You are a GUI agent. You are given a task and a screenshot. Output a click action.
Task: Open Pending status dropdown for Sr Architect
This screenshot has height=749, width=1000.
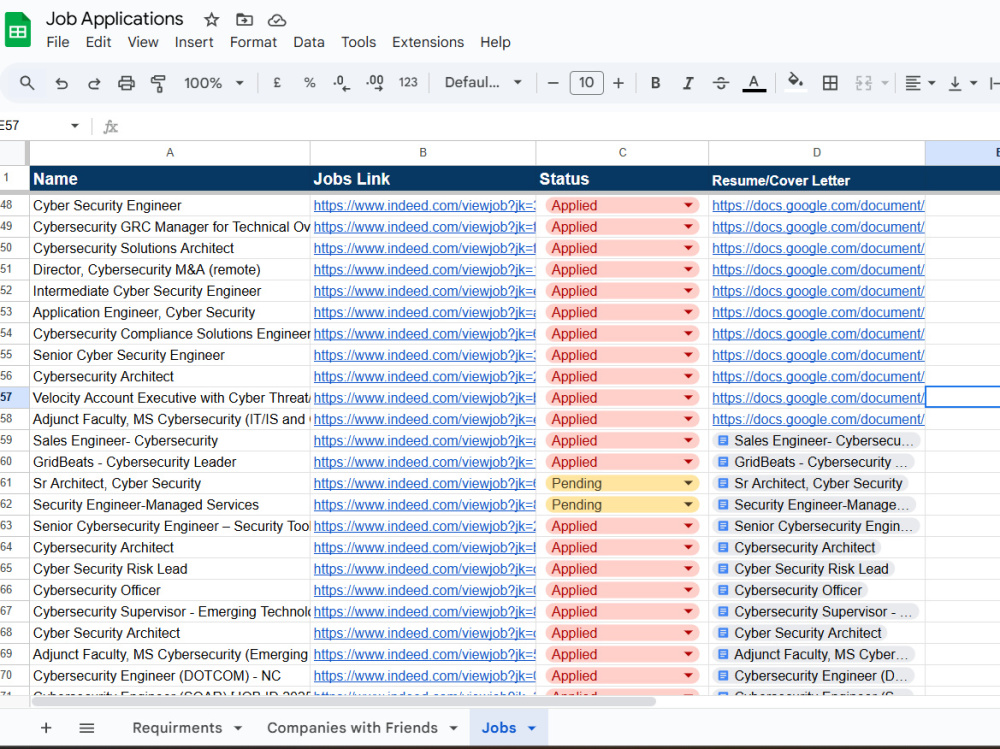pyautogui.click(x=688, y=483)
